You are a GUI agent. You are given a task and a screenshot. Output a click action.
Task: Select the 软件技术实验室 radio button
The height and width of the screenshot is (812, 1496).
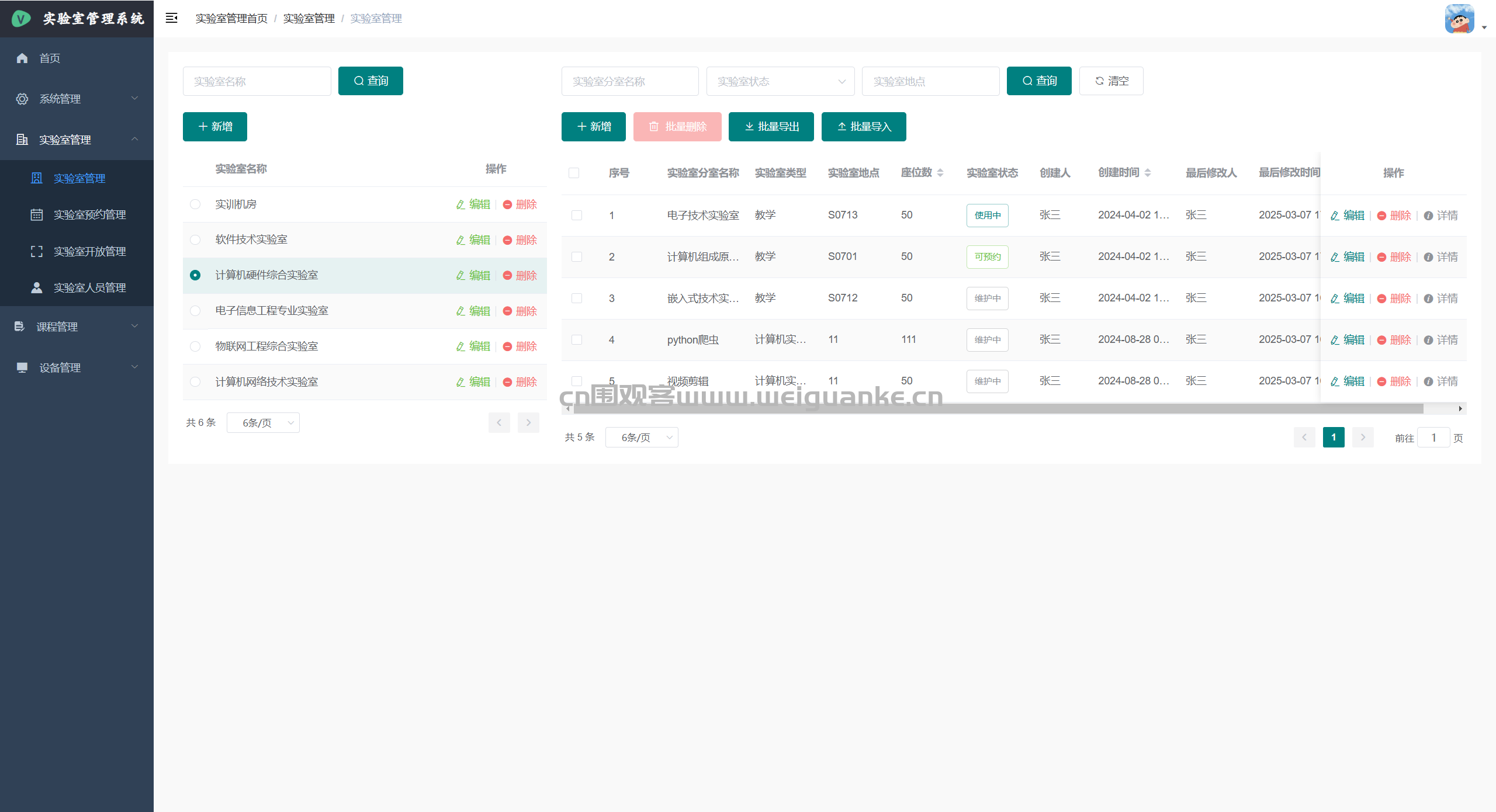click(x=195, y=240)
